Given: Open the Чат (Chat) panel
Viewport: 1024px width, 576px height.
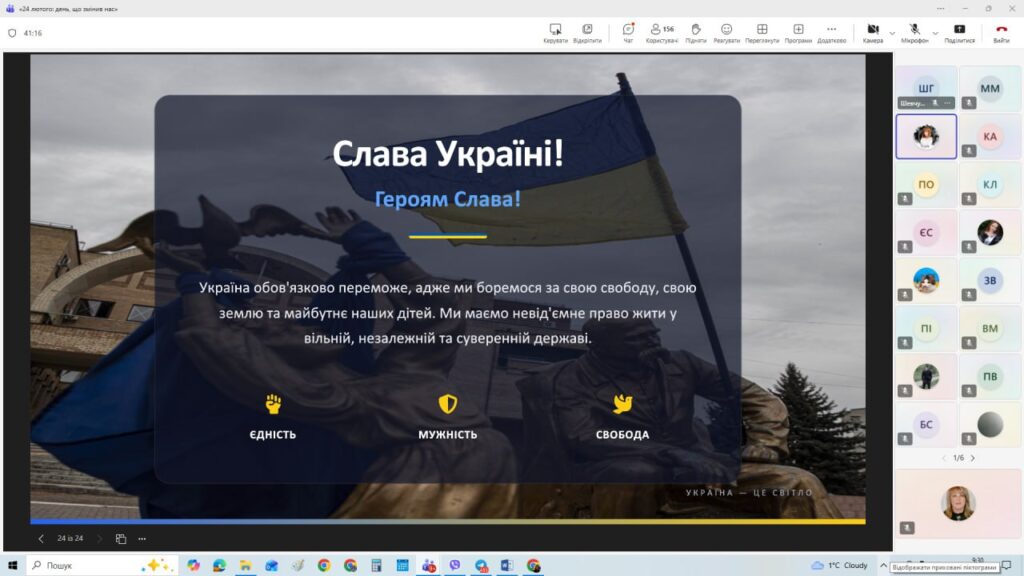Looking at the screenshot, I should point(628,32).
